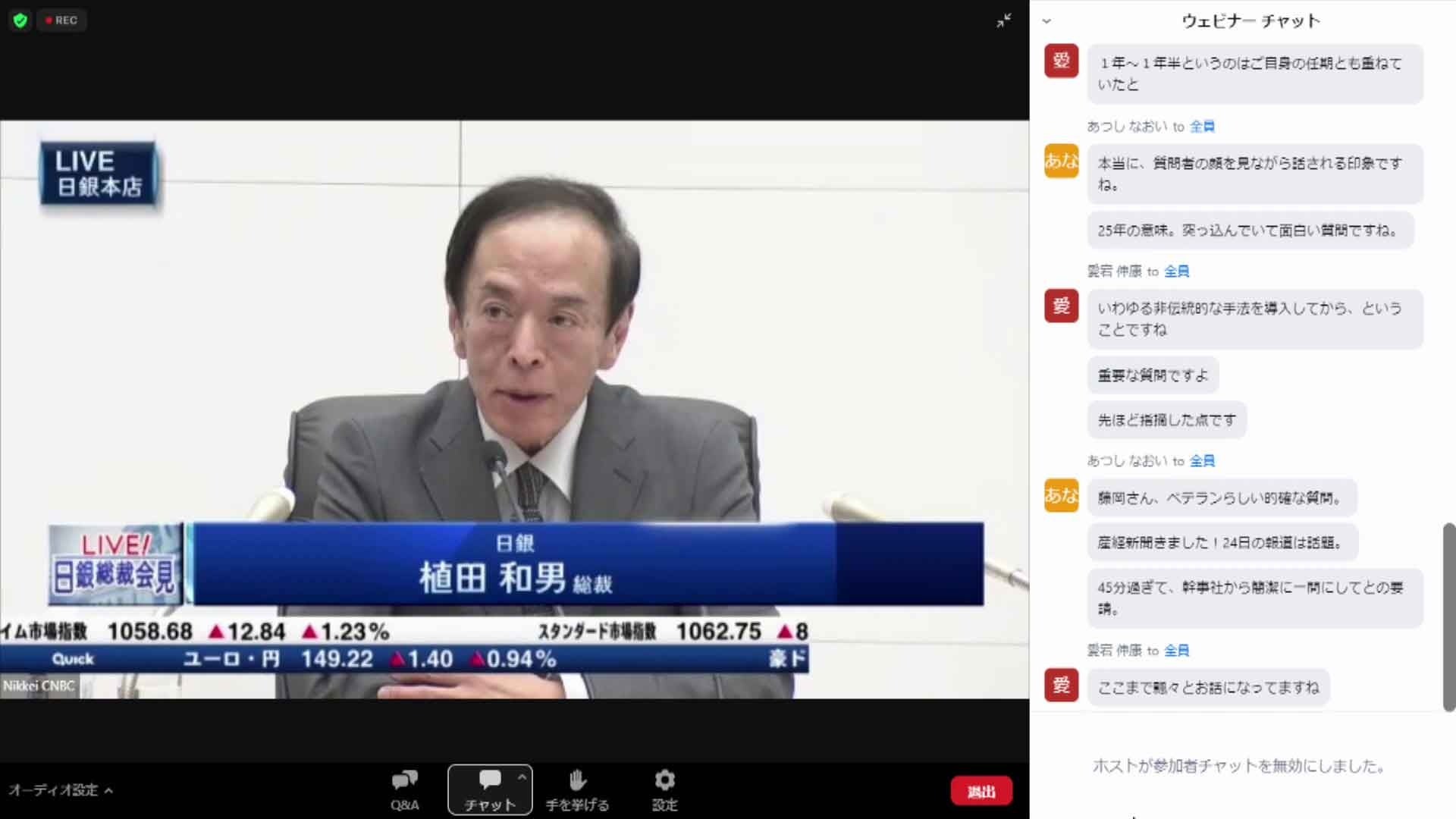Image resolution: width=1456 pixels, height=819 pixels.
Task: Collapse the ウェビナー チャット panel chevron
Action: [1046, 21]
